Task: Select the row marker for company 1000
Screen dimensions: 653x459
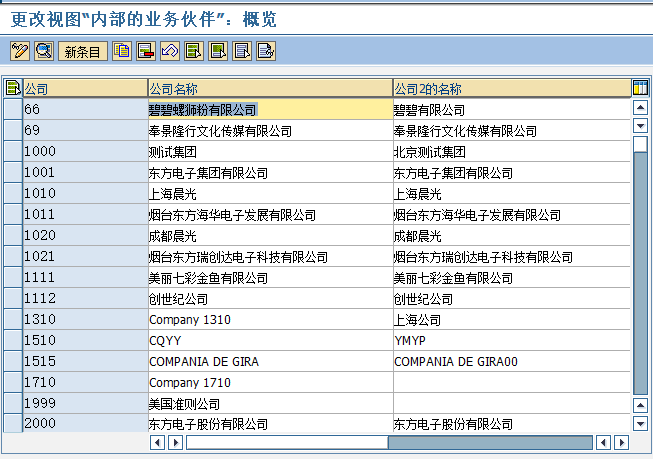Action: pos(13,151)
